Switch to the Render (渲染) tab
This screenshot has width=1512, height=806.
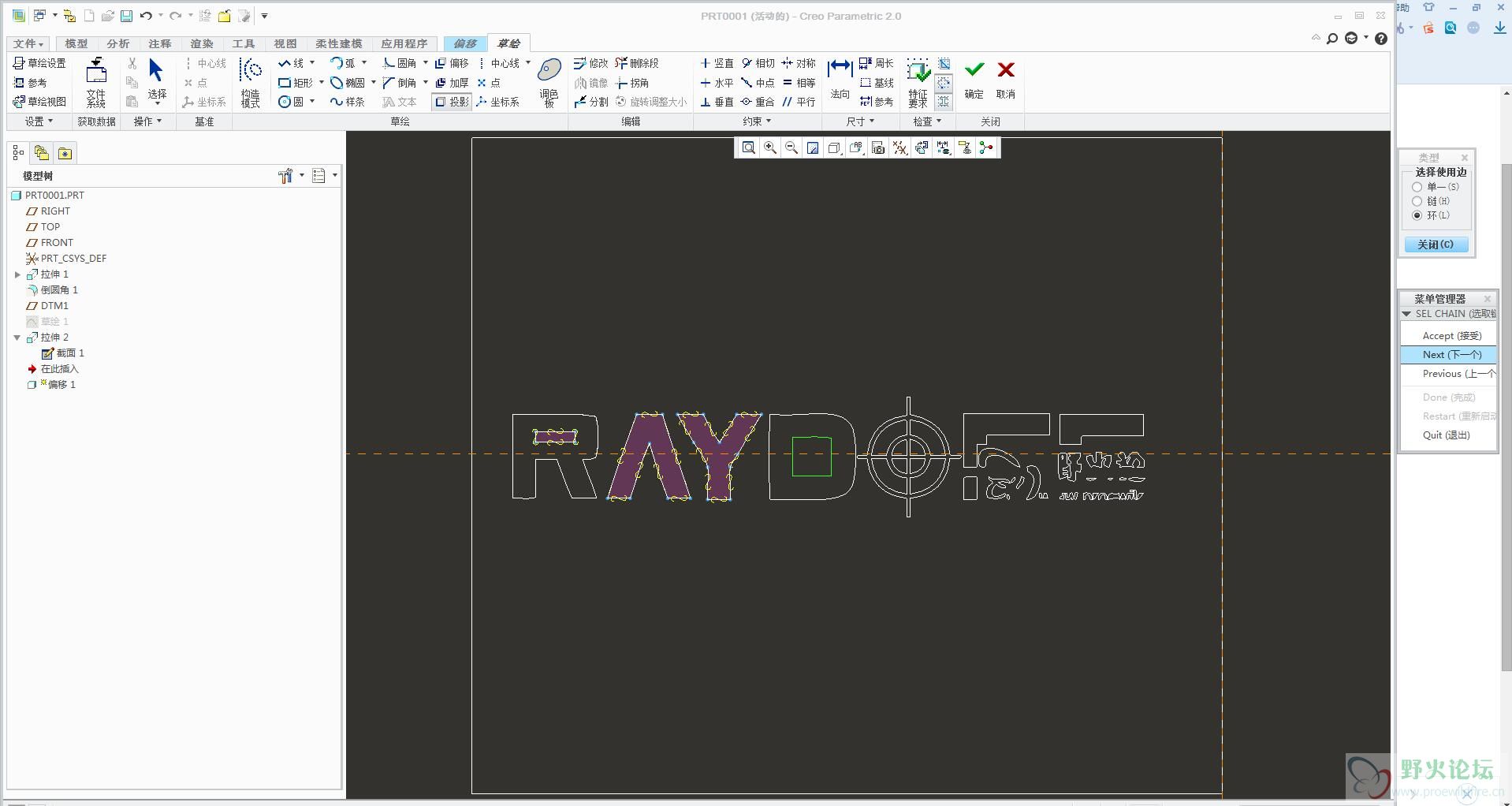201,43
